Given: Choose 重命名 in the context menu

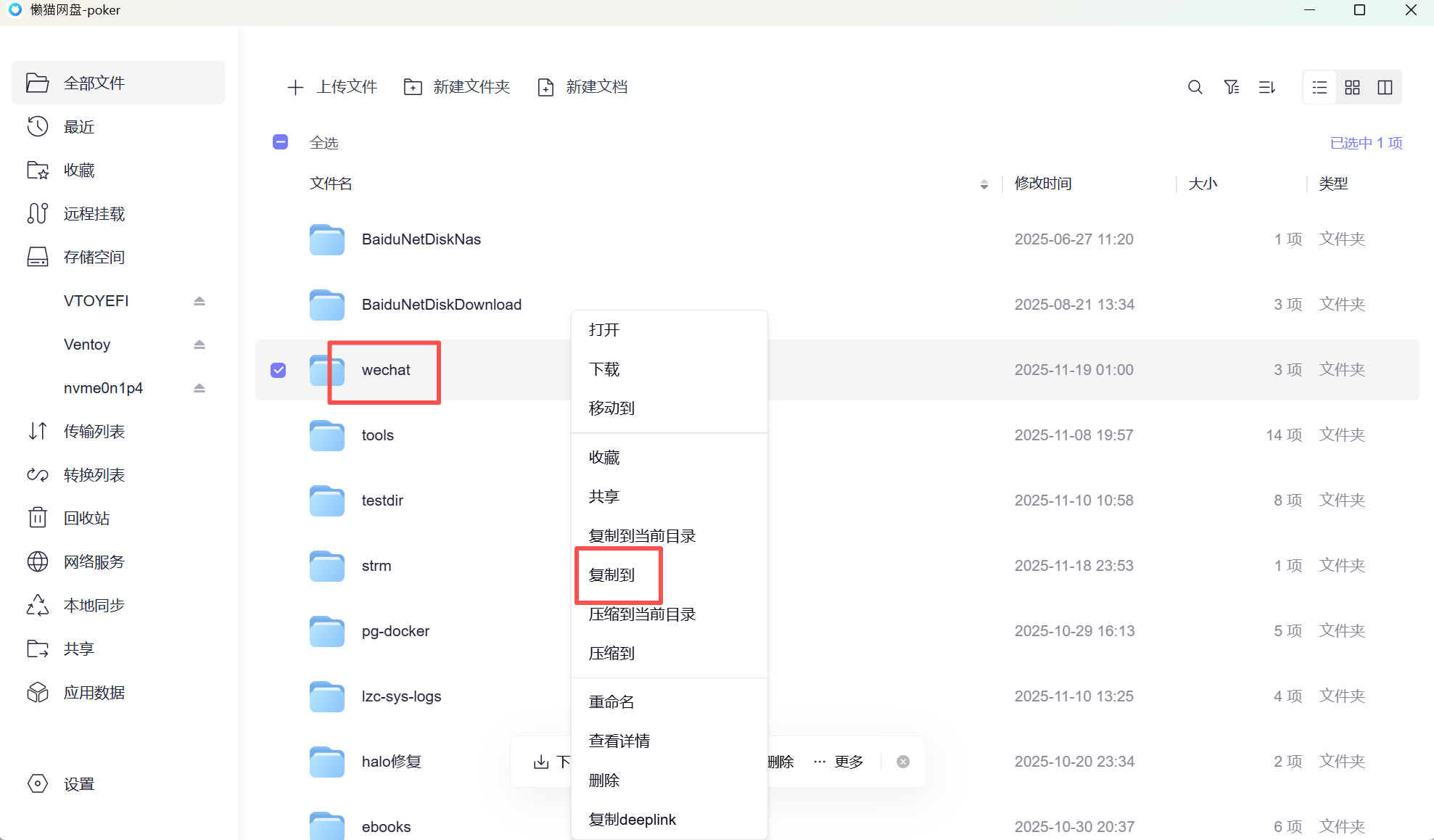Looking at the screenshot, I should [611, 702].
